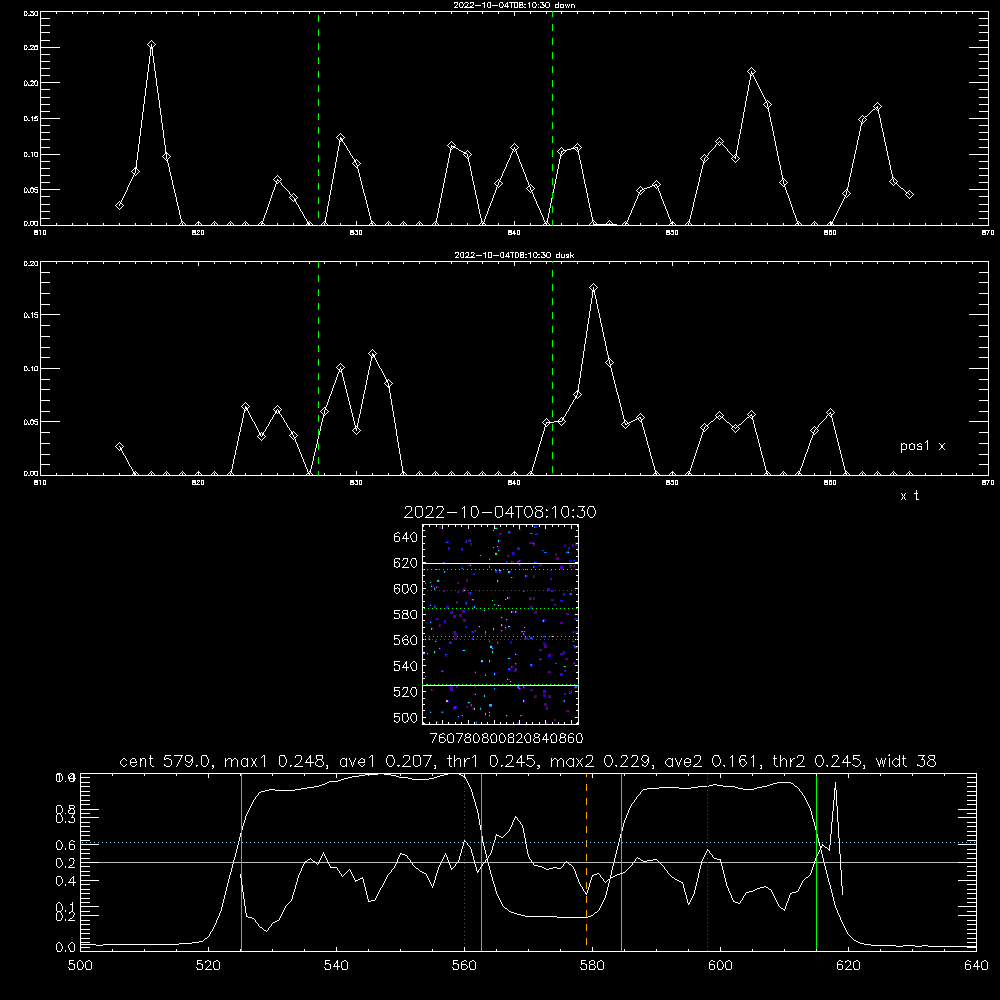
Task: Click scatter image y-axis label 520
Action: 405,692
